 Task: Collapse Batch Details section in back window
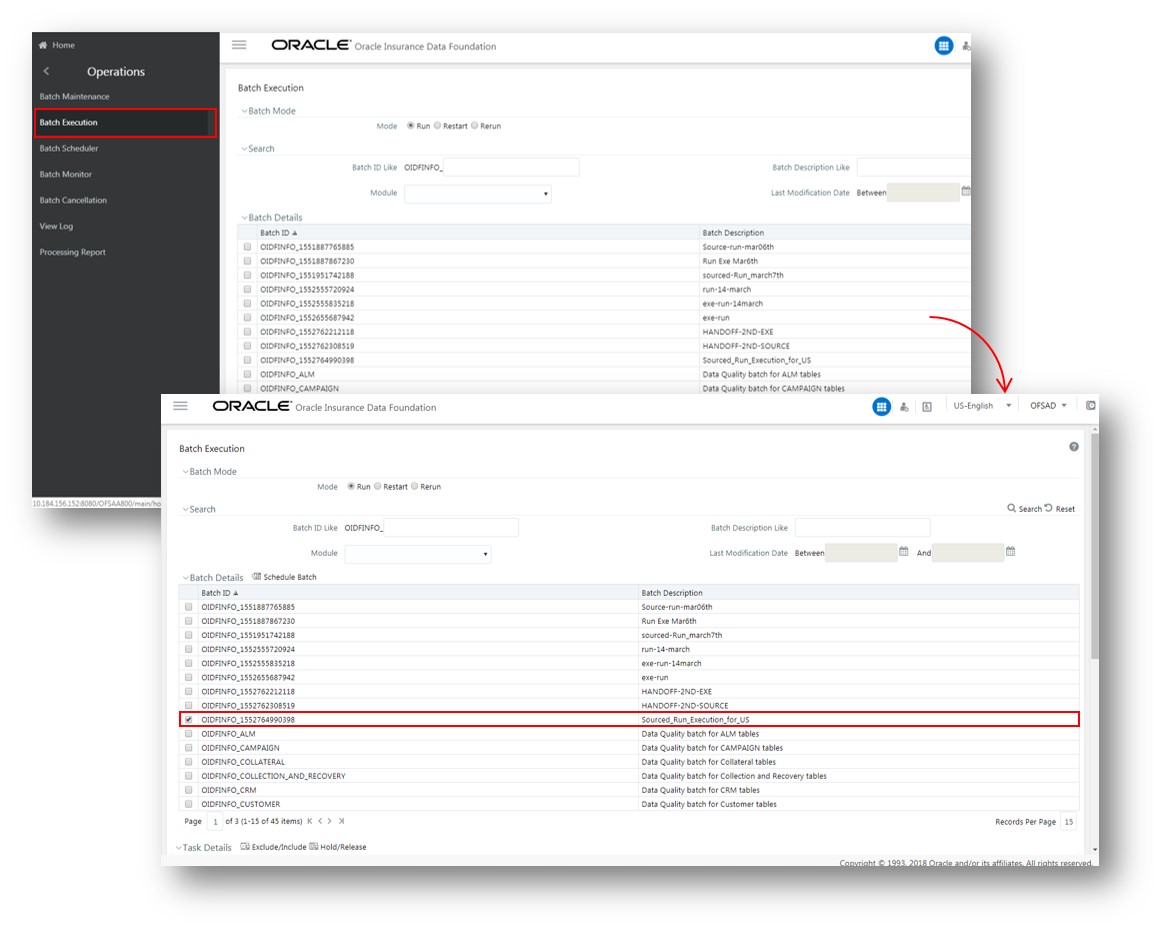[x=244, y=218]
